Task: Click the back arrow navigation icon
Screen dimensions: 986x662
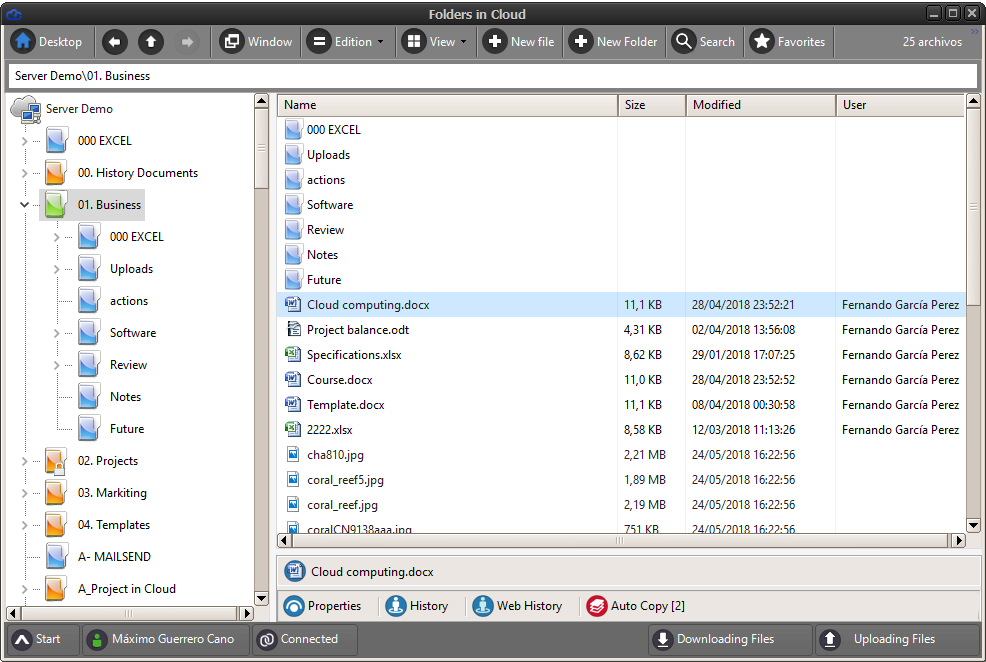Action: click(114, 41)
